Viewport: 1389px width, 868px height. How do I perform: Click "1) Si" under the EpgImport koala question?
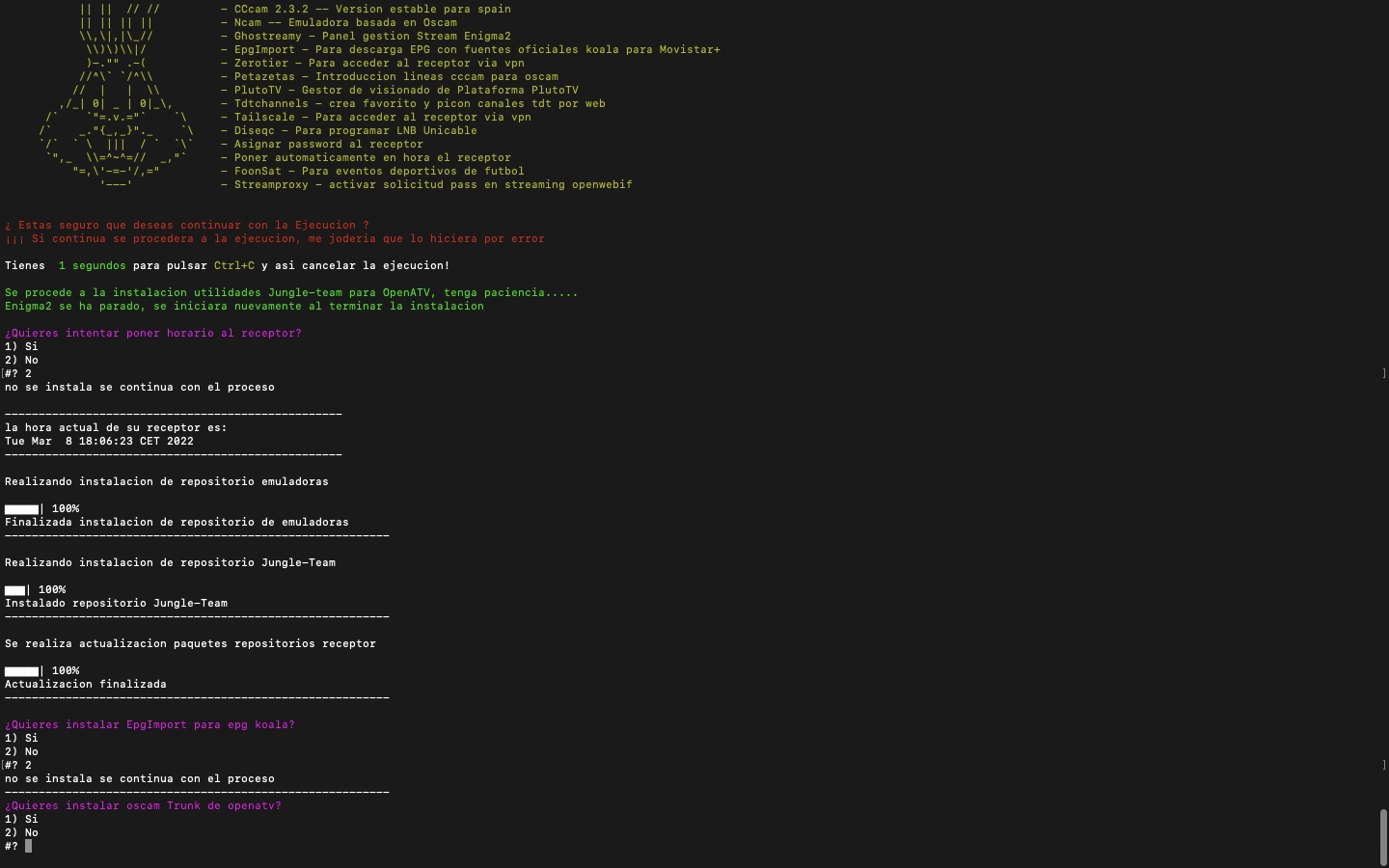point(21,738)
